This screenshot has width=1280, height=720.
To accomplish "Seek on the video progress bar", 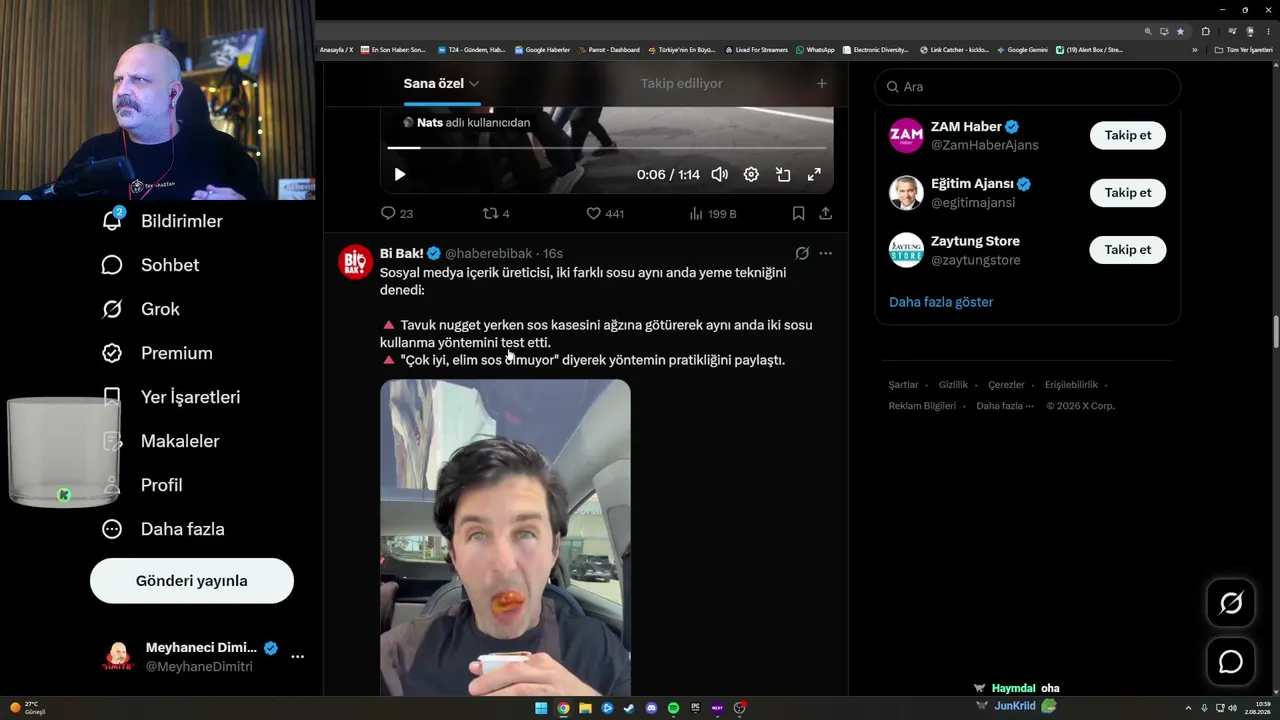I will point(607,148).
